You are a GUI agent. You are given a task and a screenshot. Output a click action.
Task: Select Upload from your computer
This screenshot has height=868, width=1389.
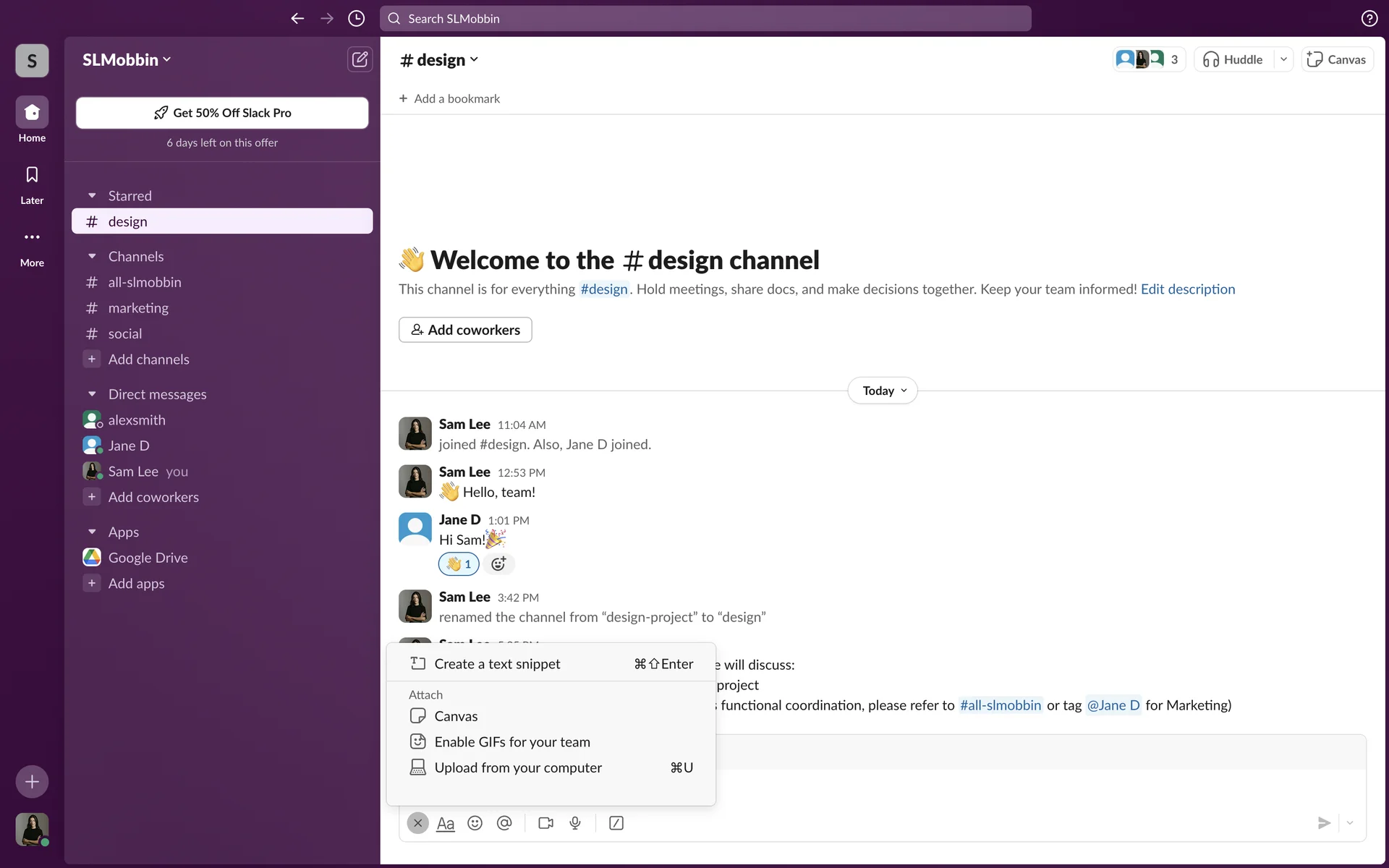(518, 767)
